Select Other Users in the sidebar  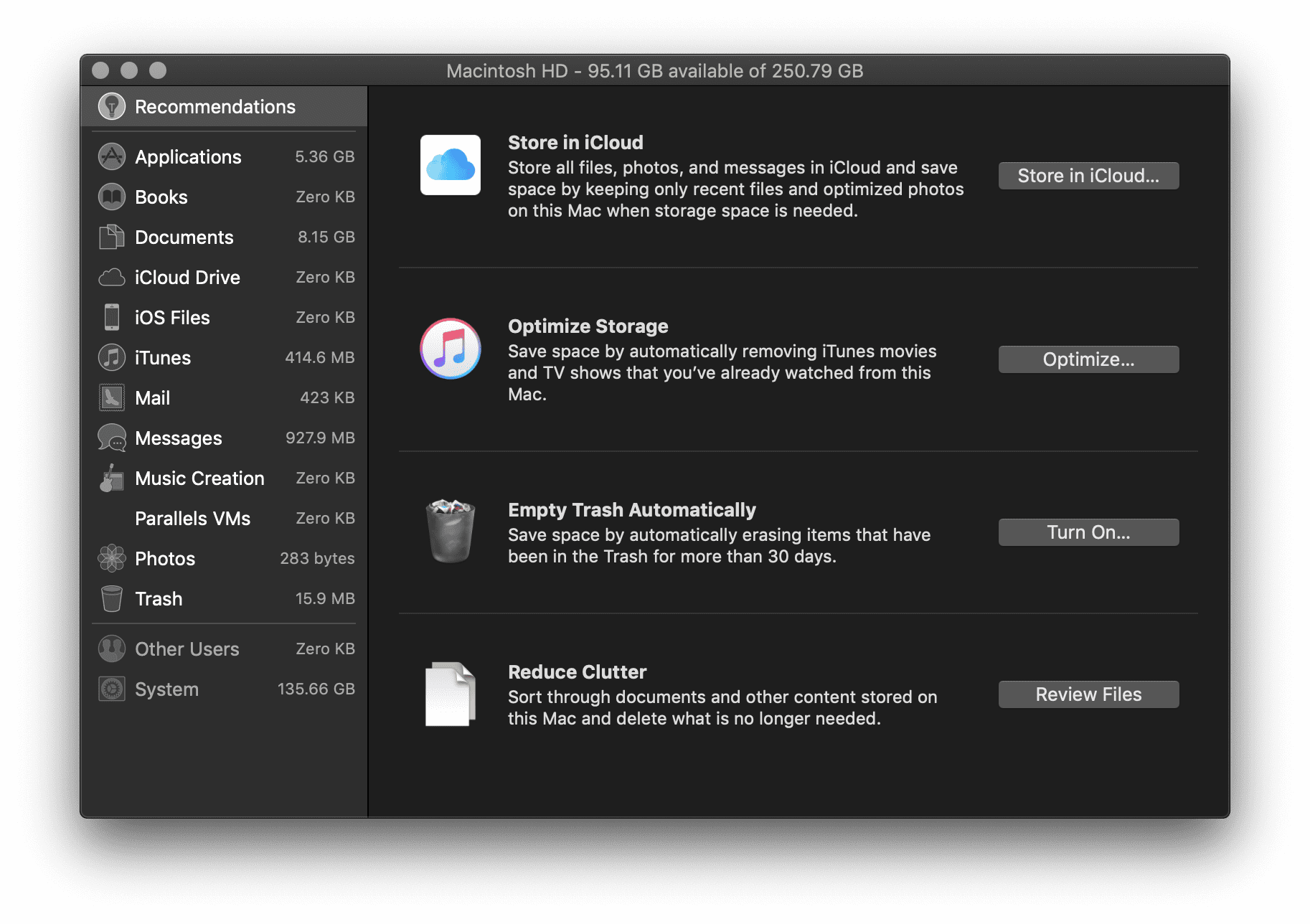click(x=187, y=649)
